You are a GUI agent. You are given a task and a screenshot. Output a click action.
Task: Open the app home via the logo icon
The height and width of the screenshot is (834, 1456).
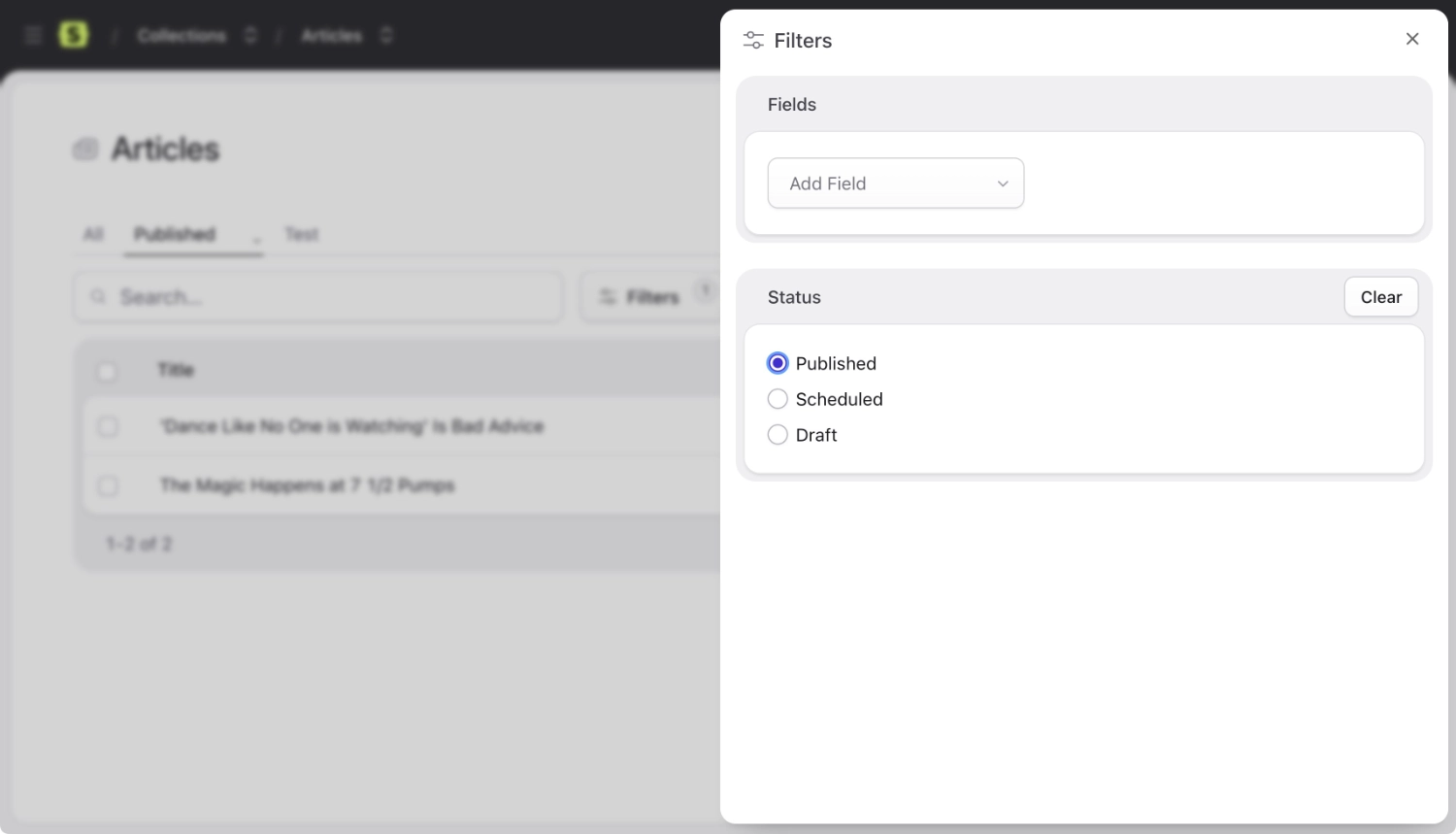click(x=74, y=34)
